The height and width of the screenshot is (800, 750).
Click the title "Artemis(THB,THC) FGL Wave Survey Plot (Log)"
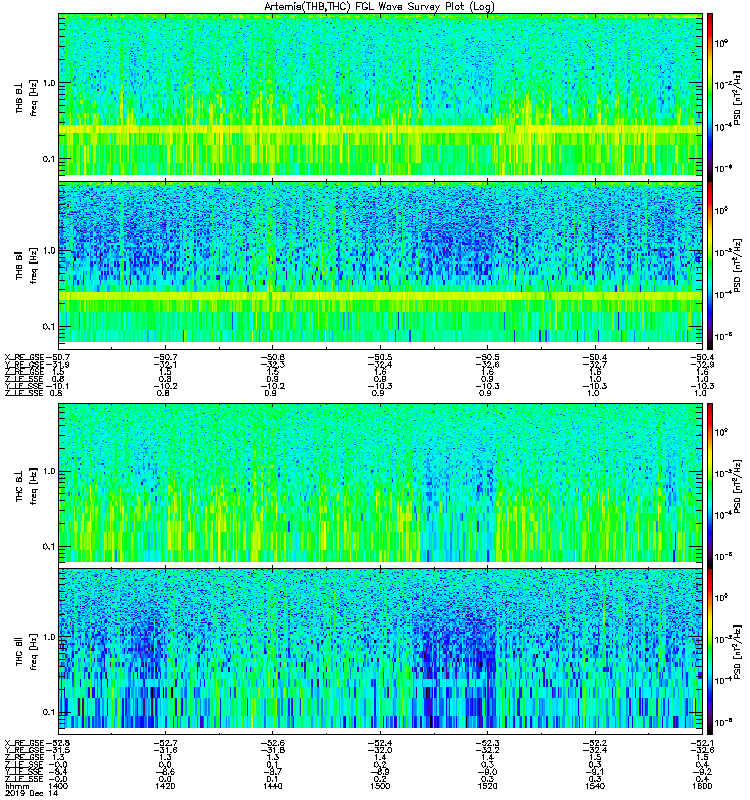tap(379, 7)
